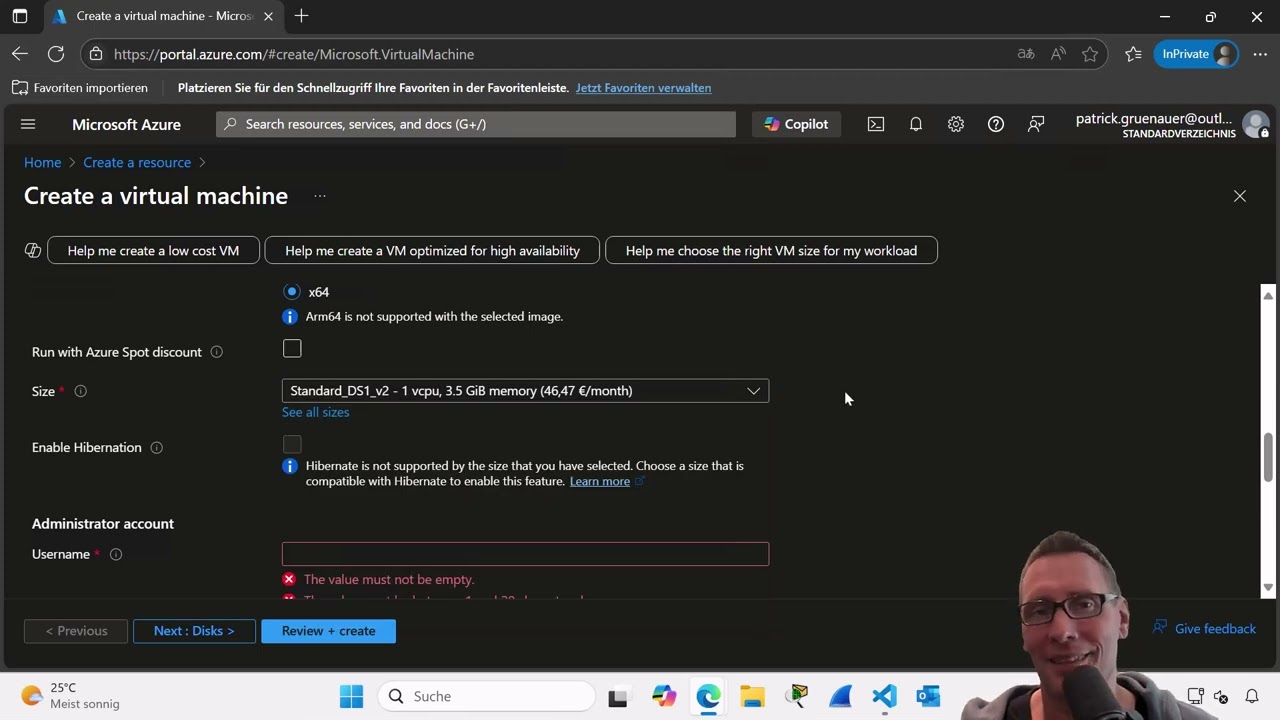The width and height of the screenshot is (1280, 720).
Task: Open Windows Start menu
Action: pos(351,696)
